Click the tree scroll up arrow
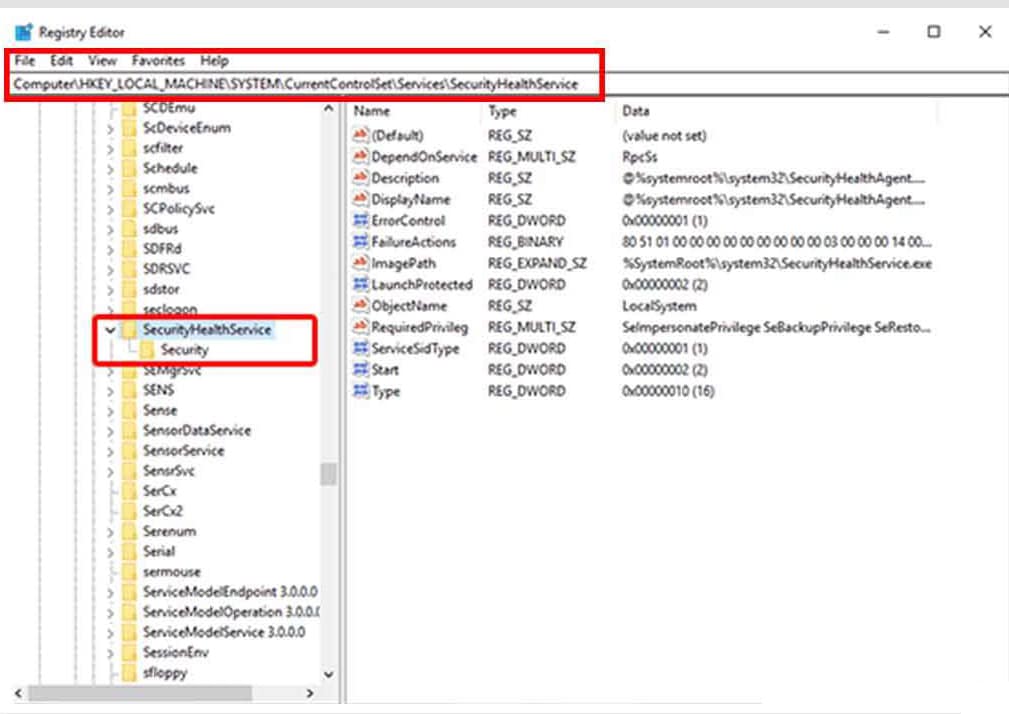 click(x=329, y=109)
